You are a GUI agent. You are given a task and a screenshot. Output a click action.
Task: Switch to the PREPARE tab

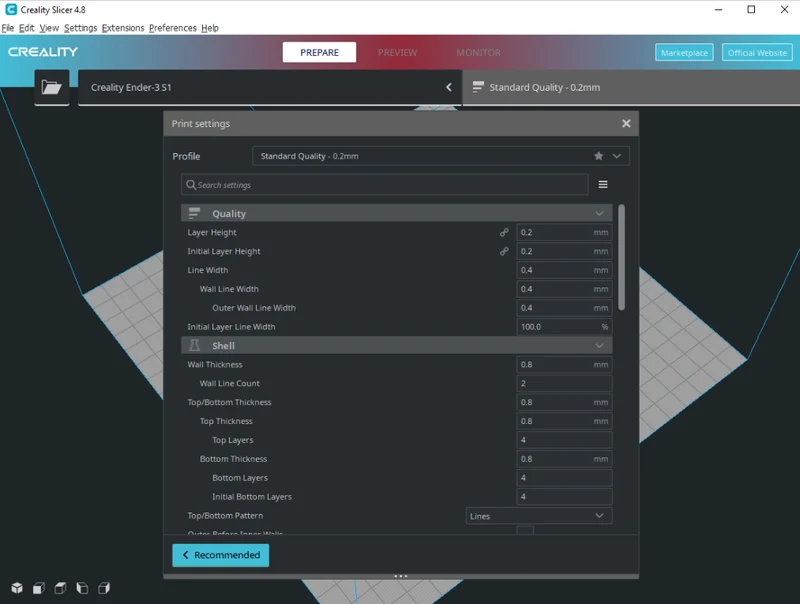[319, 52]
